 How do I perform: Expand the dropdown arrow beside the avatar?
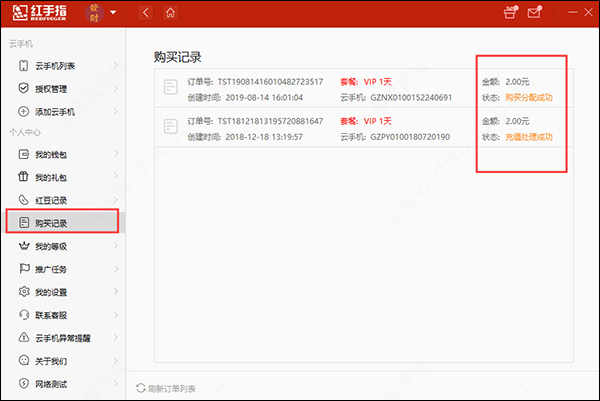pos(113,12)
